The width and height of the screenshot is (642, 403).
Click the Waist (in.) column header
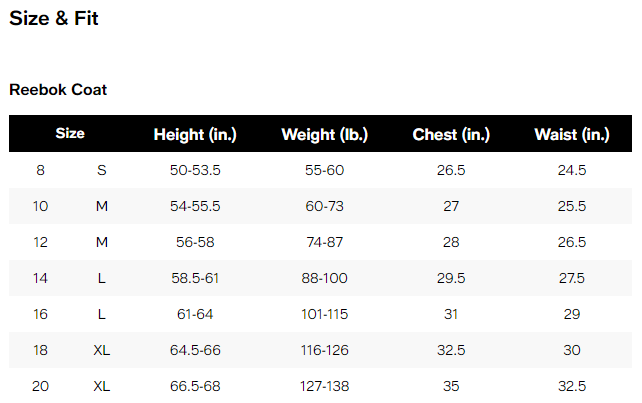coord(571,134)
